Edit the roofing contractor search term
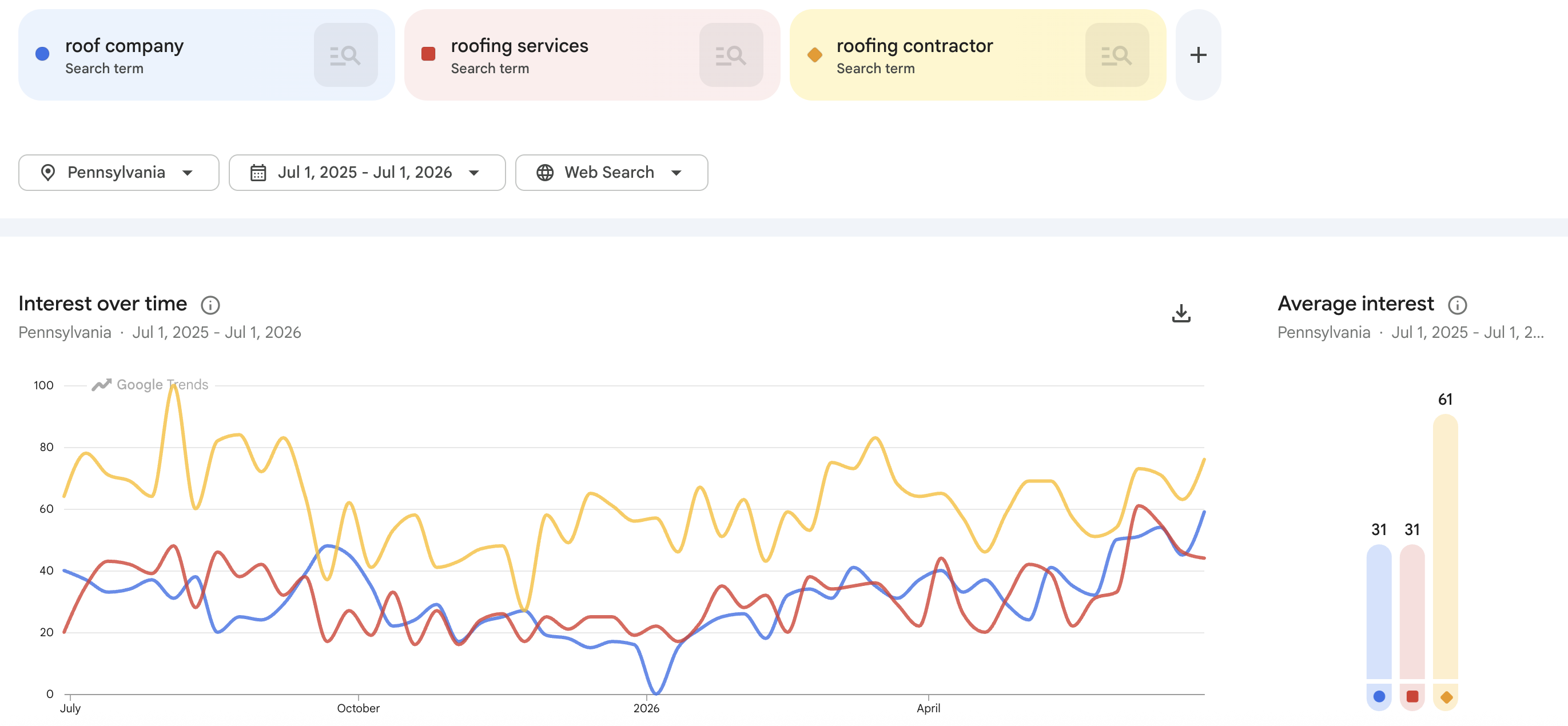This screenshot has width=1568, height=726. (x=914, y=46)
